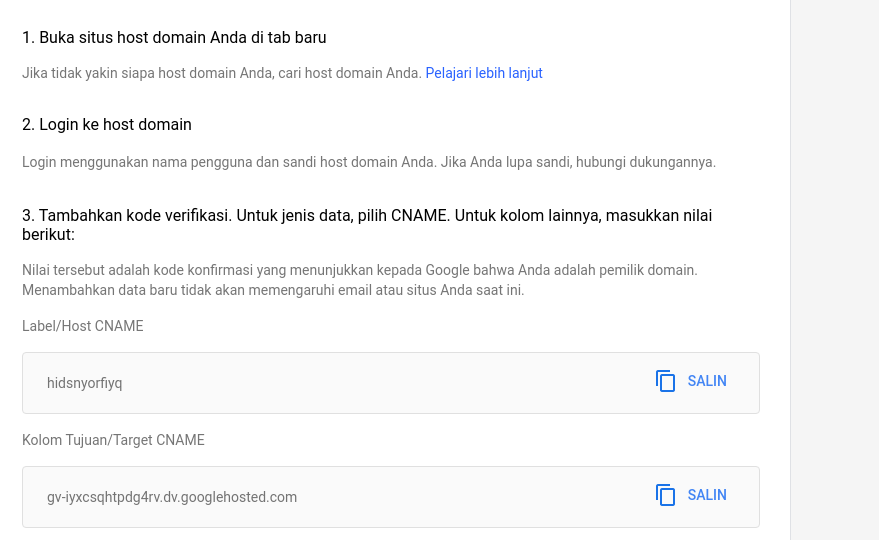Click the gv-iyxcsqhtpdg4rv.dv.googlehosted.com target value
This screenshot has height=540, width=879.
(x=172, y=497)
